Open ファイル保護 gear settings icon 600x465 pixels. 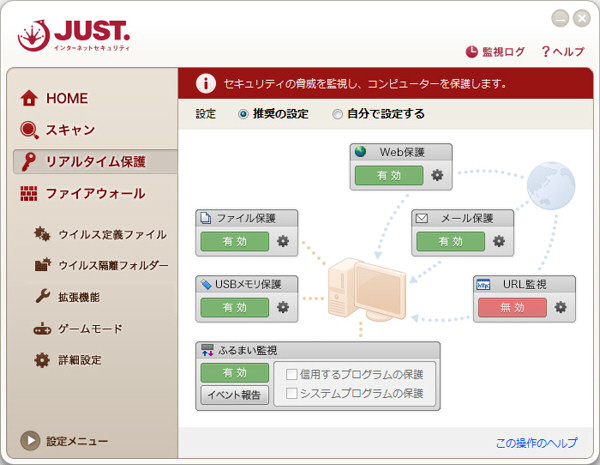point(283,241)
